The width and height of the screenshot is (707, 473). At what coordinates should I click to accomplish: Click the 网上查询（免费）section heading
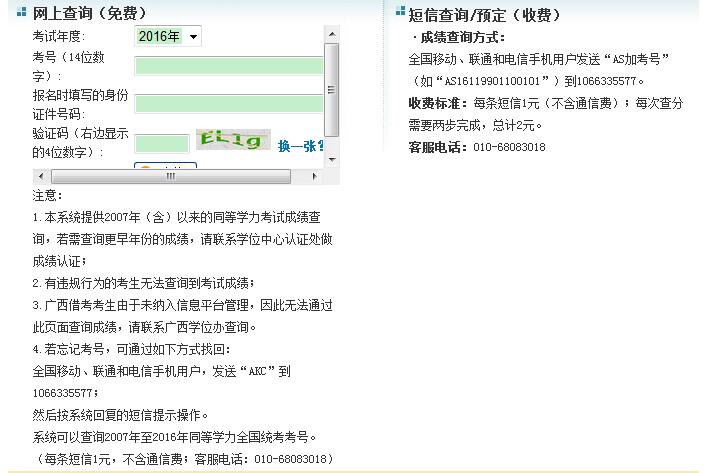[89, 13]
